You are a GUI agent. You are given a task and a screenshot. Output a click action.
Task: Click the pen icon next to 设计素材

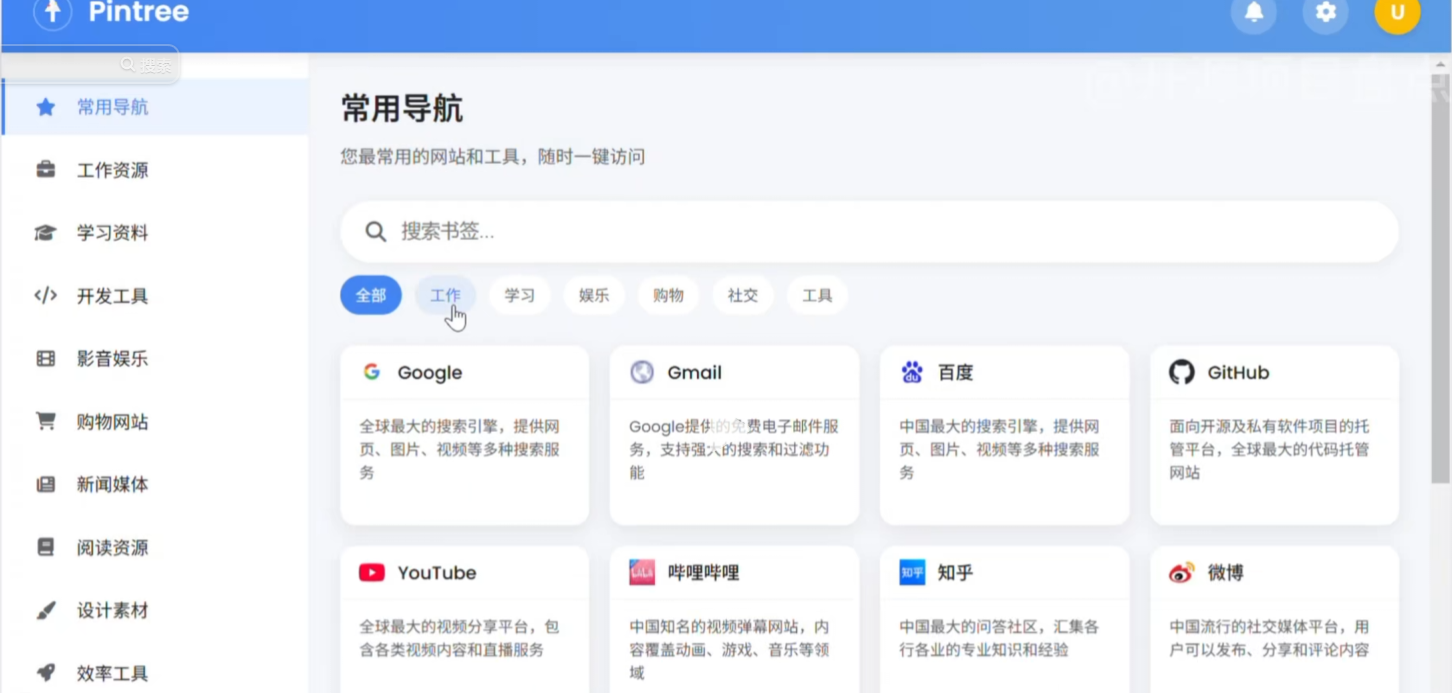45,610
